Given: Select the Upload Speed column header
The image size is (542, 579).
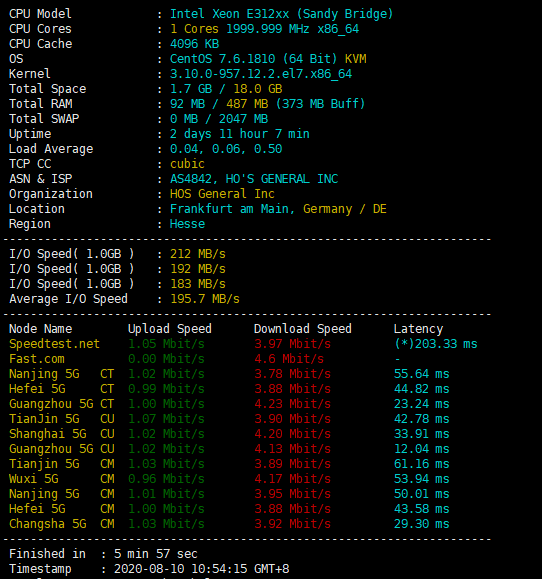Looking at the screenshot, I should 170,329.
